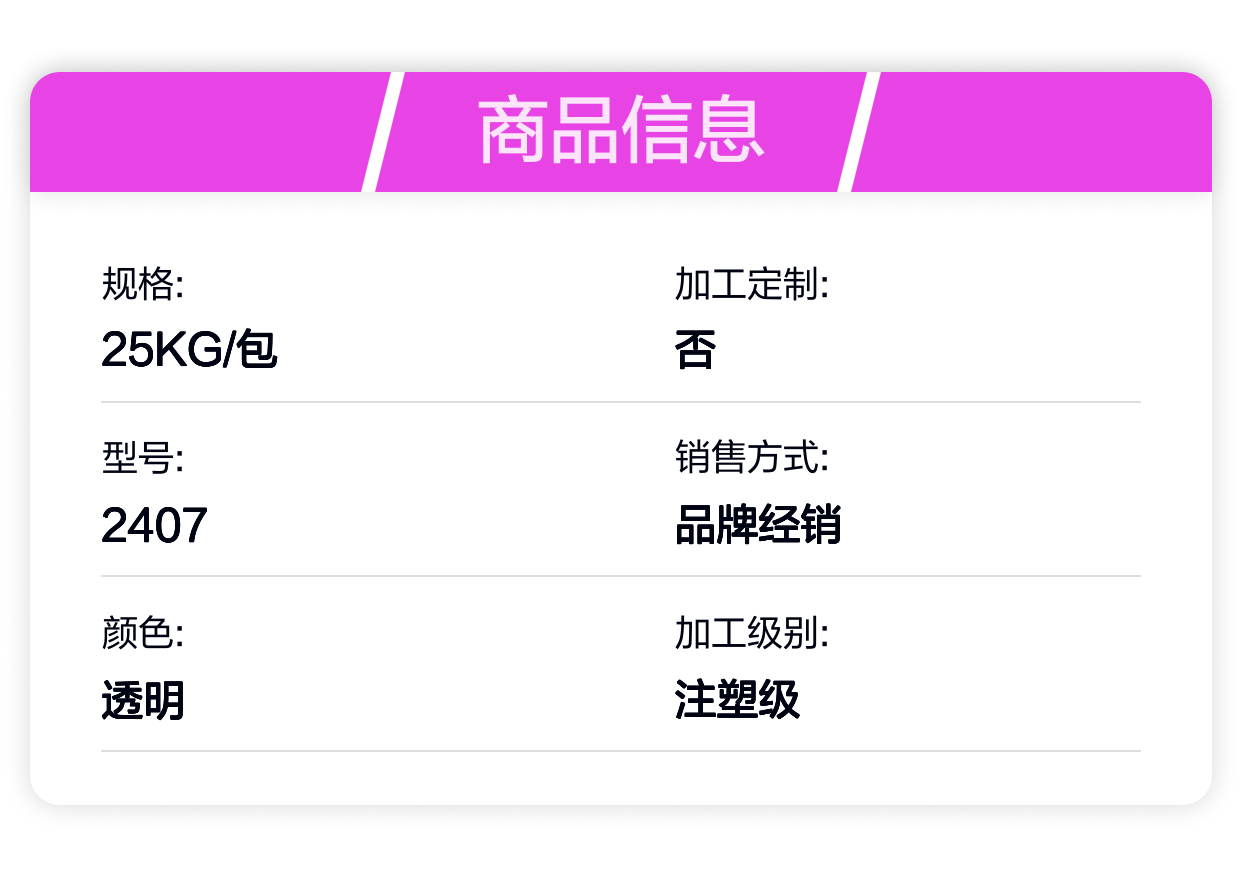Select the 型号 label

[143, 459]
